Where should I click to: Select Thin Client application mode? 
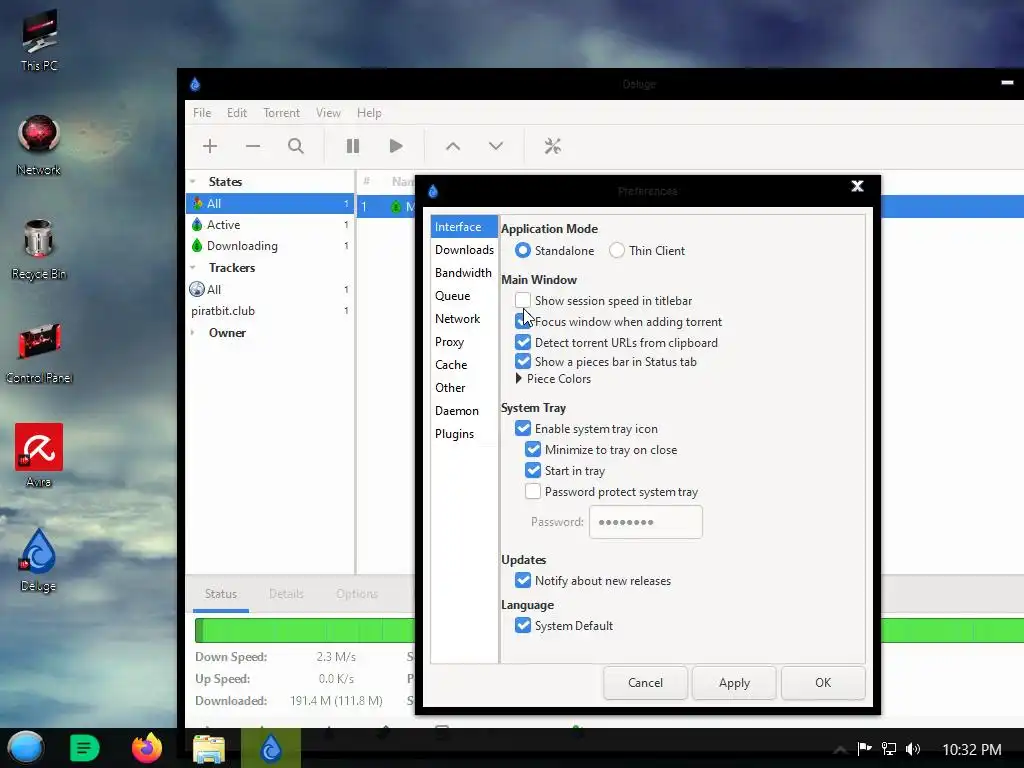point(617,250)
